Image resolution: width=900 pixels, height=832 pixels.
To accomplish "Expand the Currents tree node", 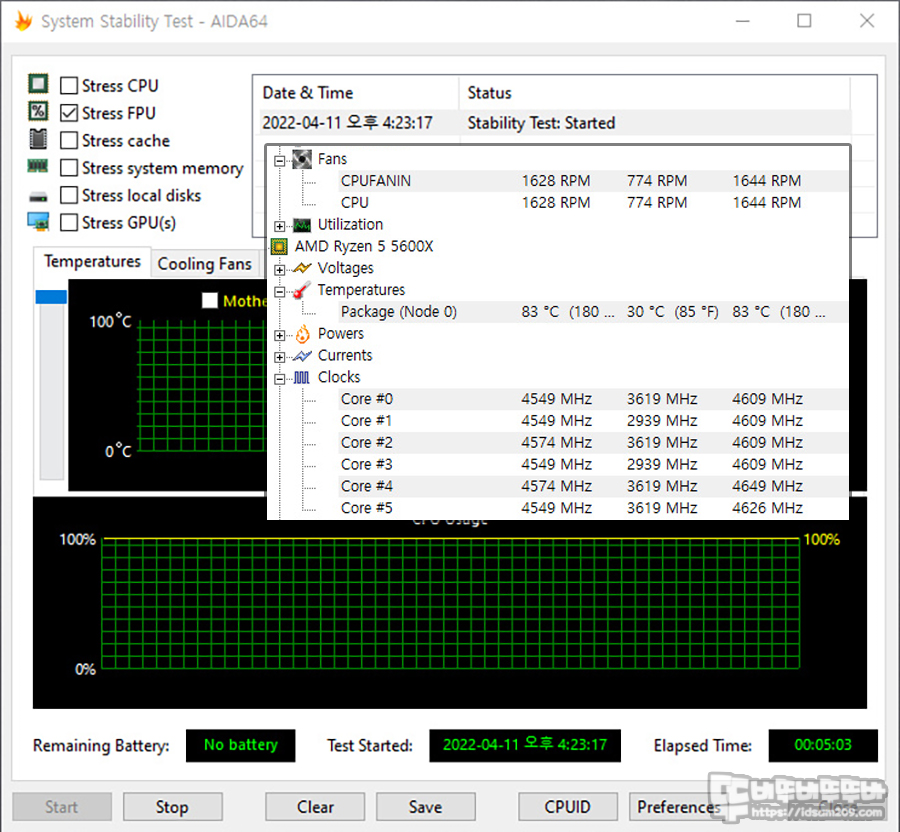I will coord(280,357).
